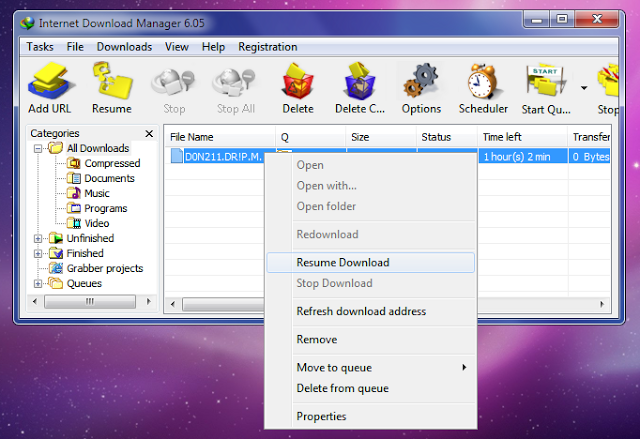
Task: Click the file icon of the D0N211 download
Action: (176, 156)
